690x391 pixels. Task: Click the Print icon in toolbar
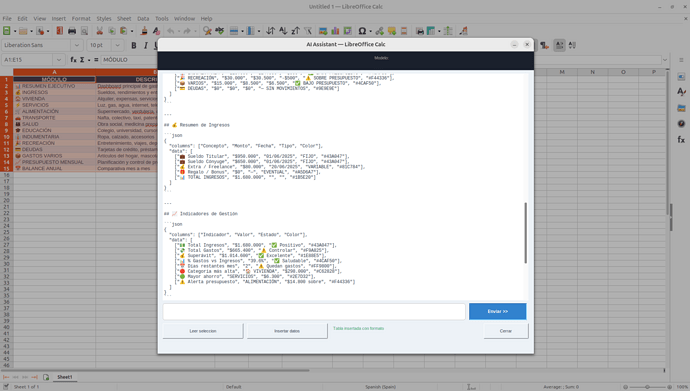[72, 31]
